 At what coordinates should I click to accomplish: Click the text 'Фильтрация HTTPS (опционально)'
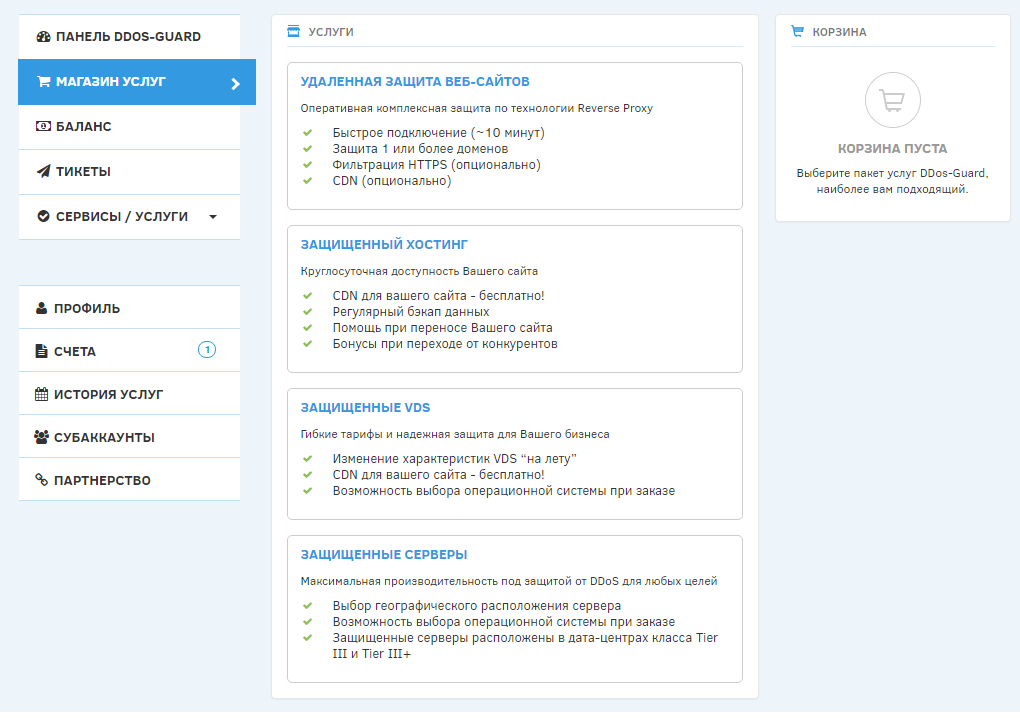(436, 165)
